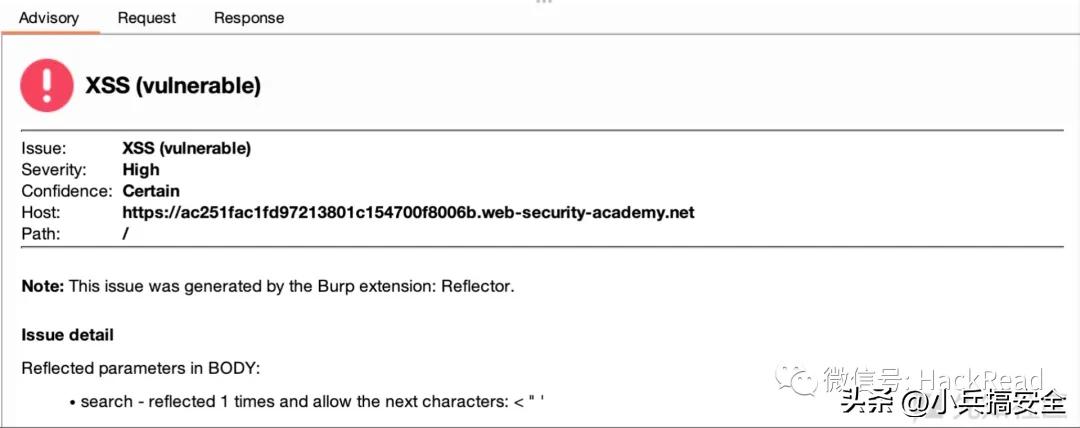Click the Path value slash
Screen dimensions: 1080x428
pos(125,234)
